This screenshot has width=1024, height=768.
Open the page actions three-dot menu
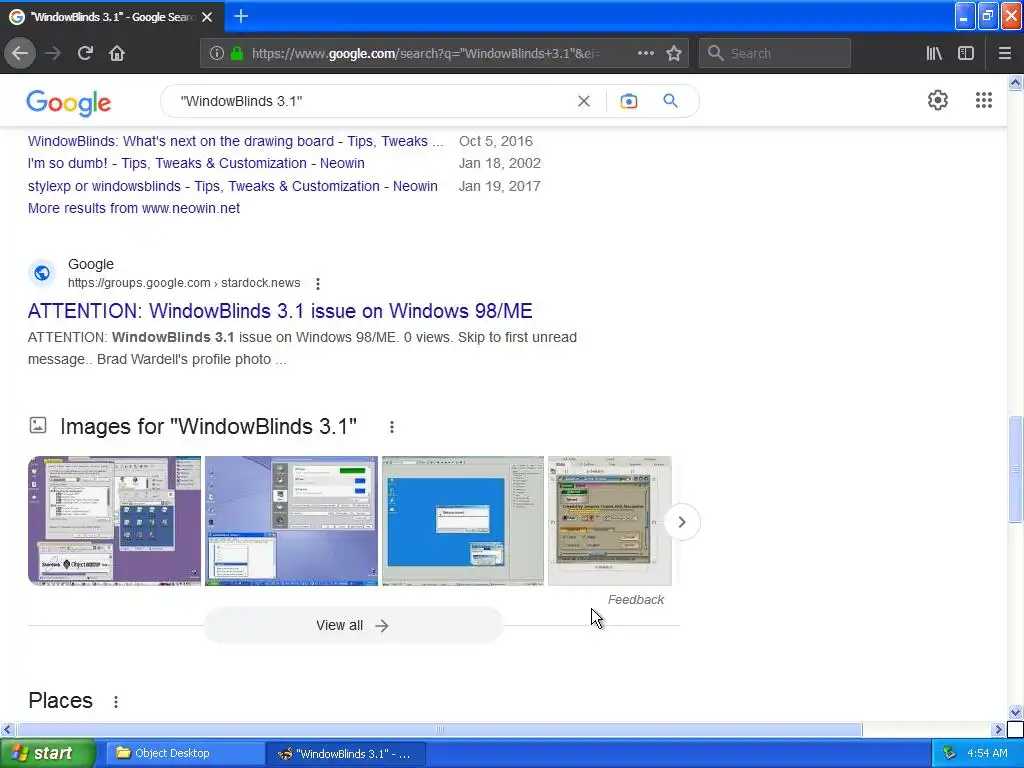pyautogui.click(x=645, y=53)
